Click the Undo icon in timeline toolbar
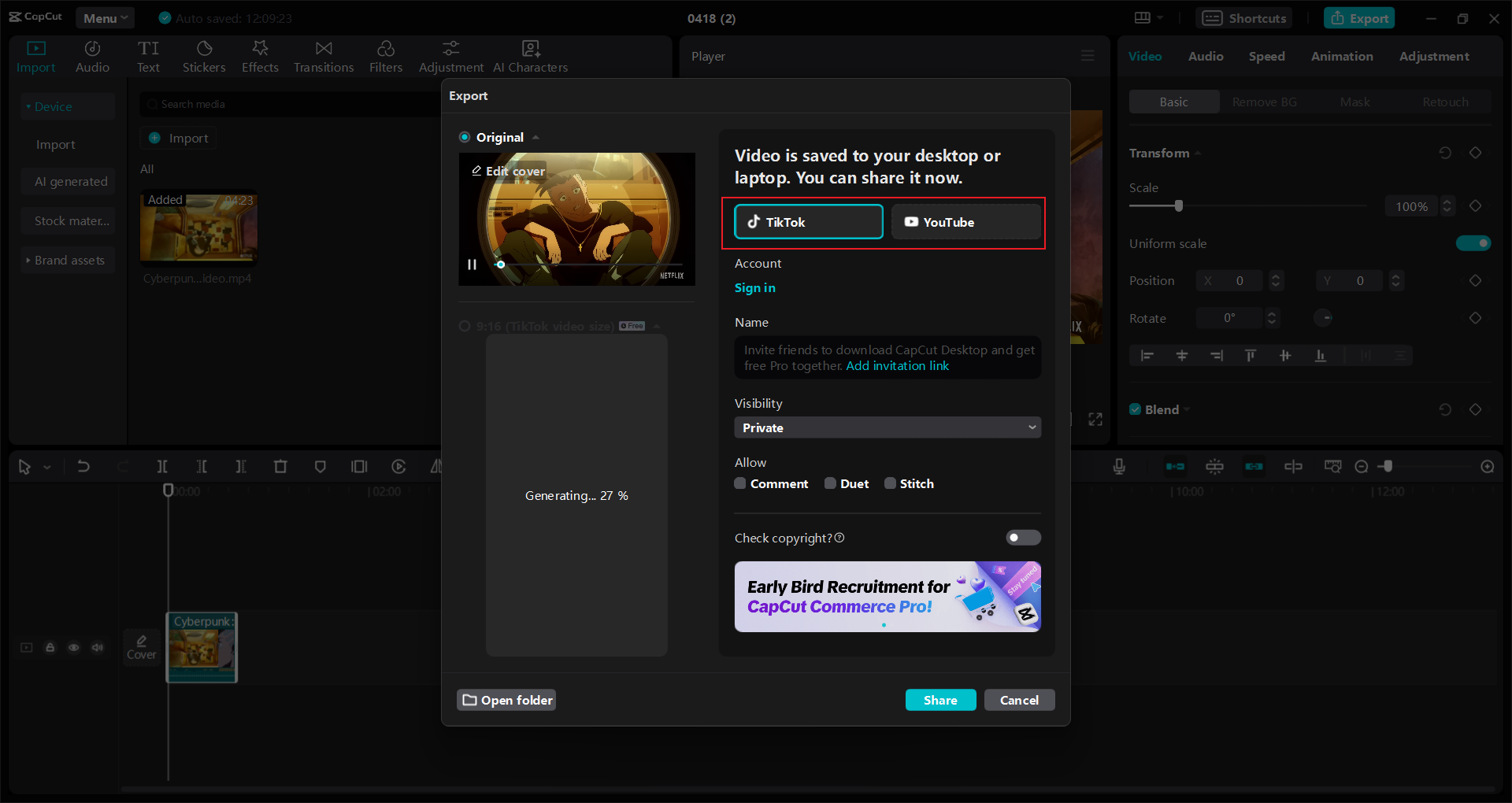The height and width of the screenshot is (803, 1512). 83,467
